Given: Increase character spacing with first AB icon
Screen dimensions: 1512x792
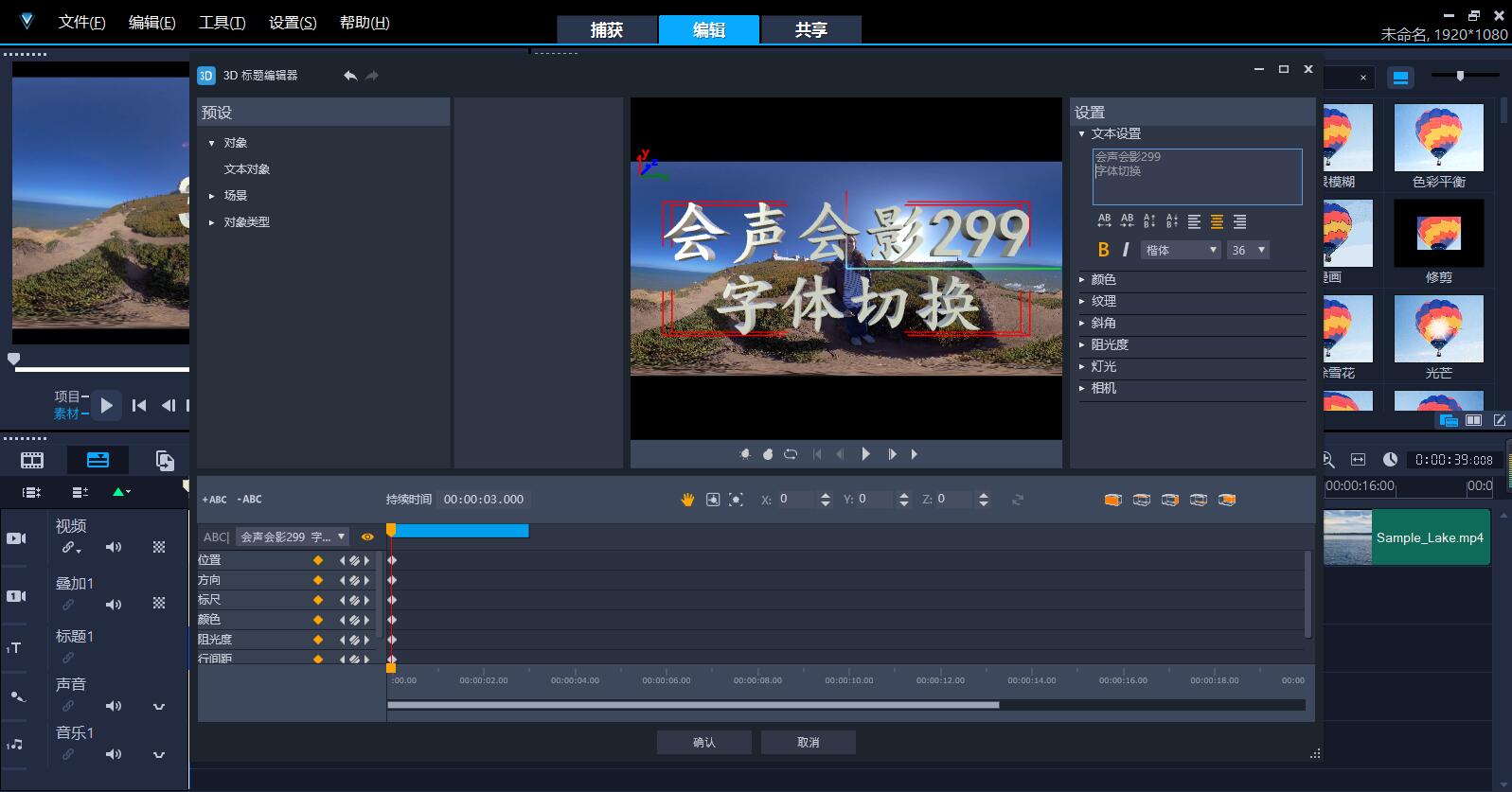Looking at the screenshot, I should coord(1104,221).
